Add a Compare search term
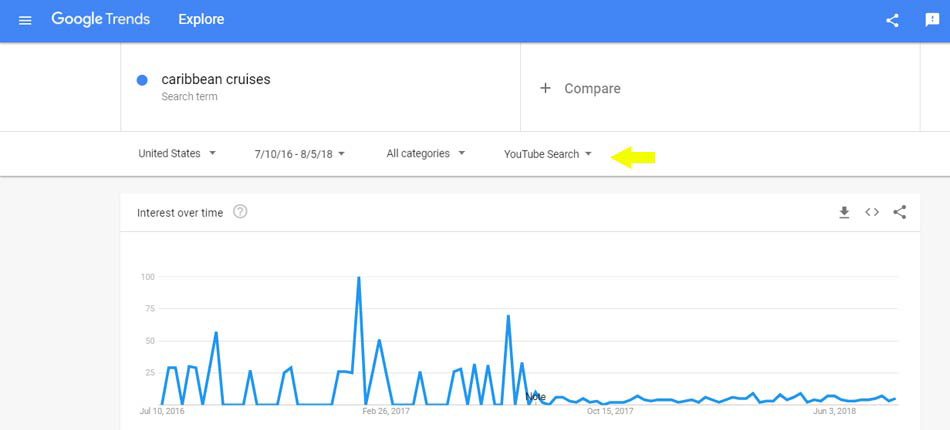950x430 pixels. (x=592, y=88)
